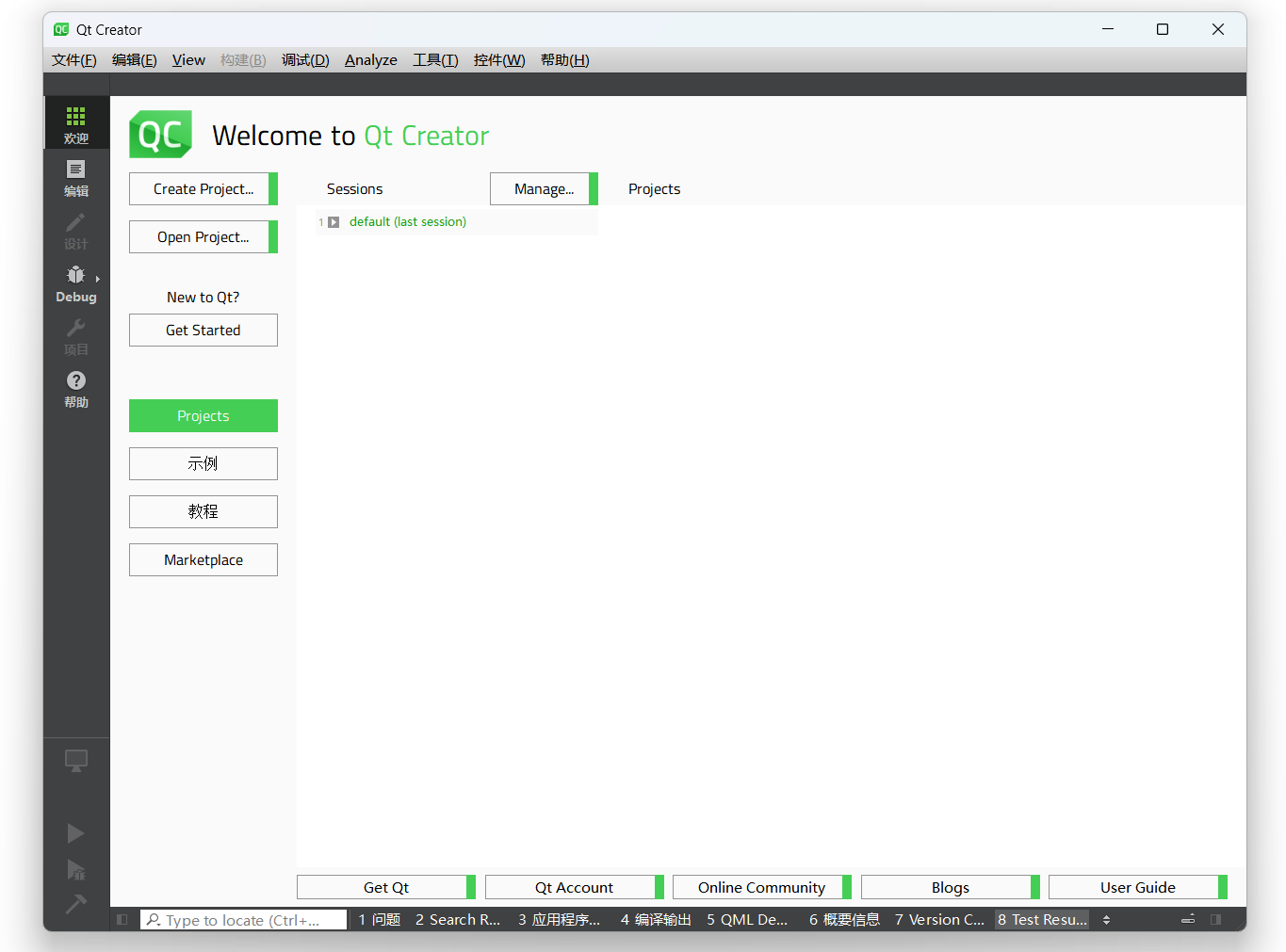The image size is (1286, 952).
Task: Open the 6 概要信息 pane
Action: (x=844, y=920)
